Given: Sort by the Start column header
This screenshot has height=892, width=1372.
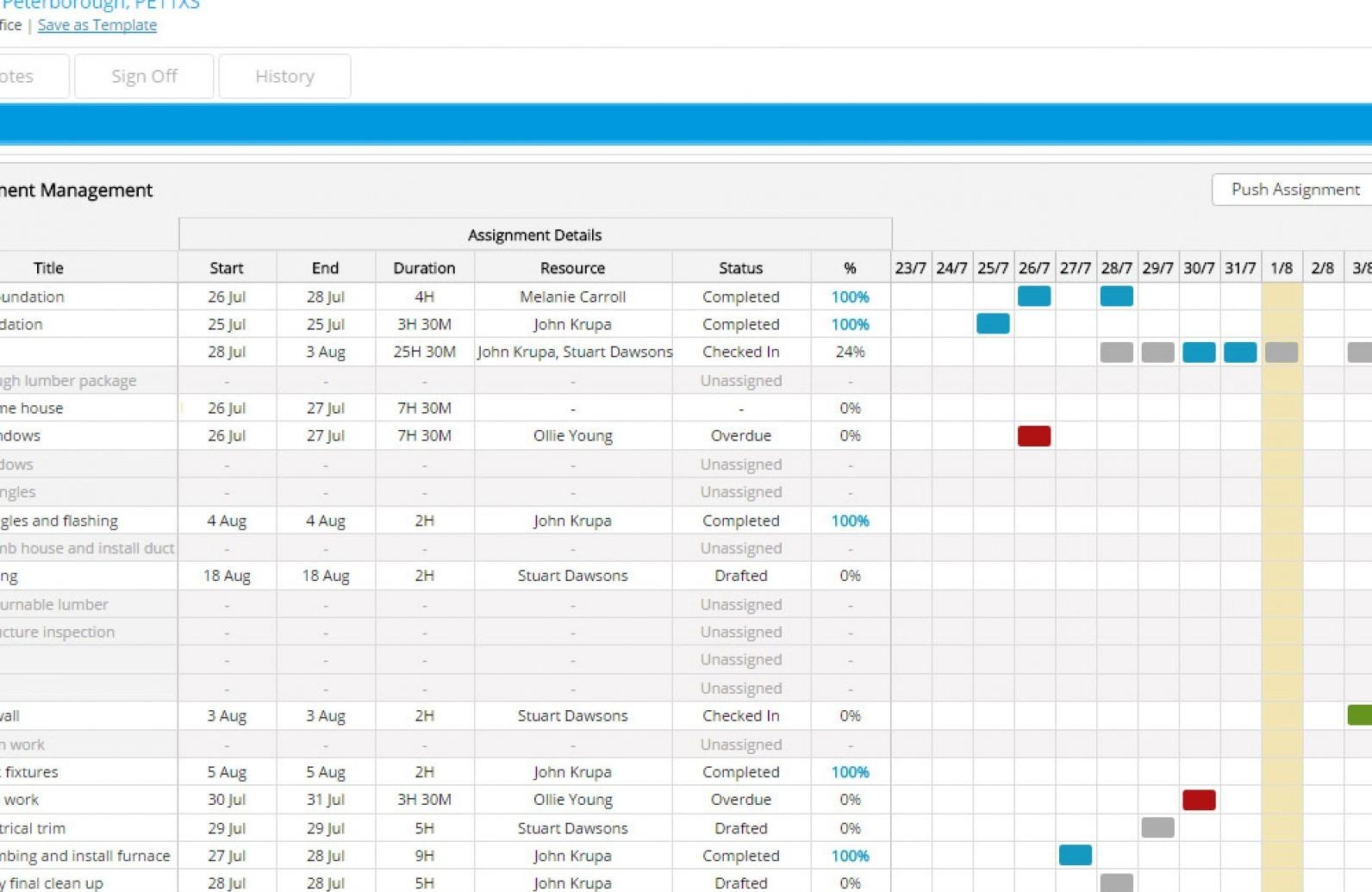Looking at the screenshot, I should pyautogui.click(x=227, y=268).
